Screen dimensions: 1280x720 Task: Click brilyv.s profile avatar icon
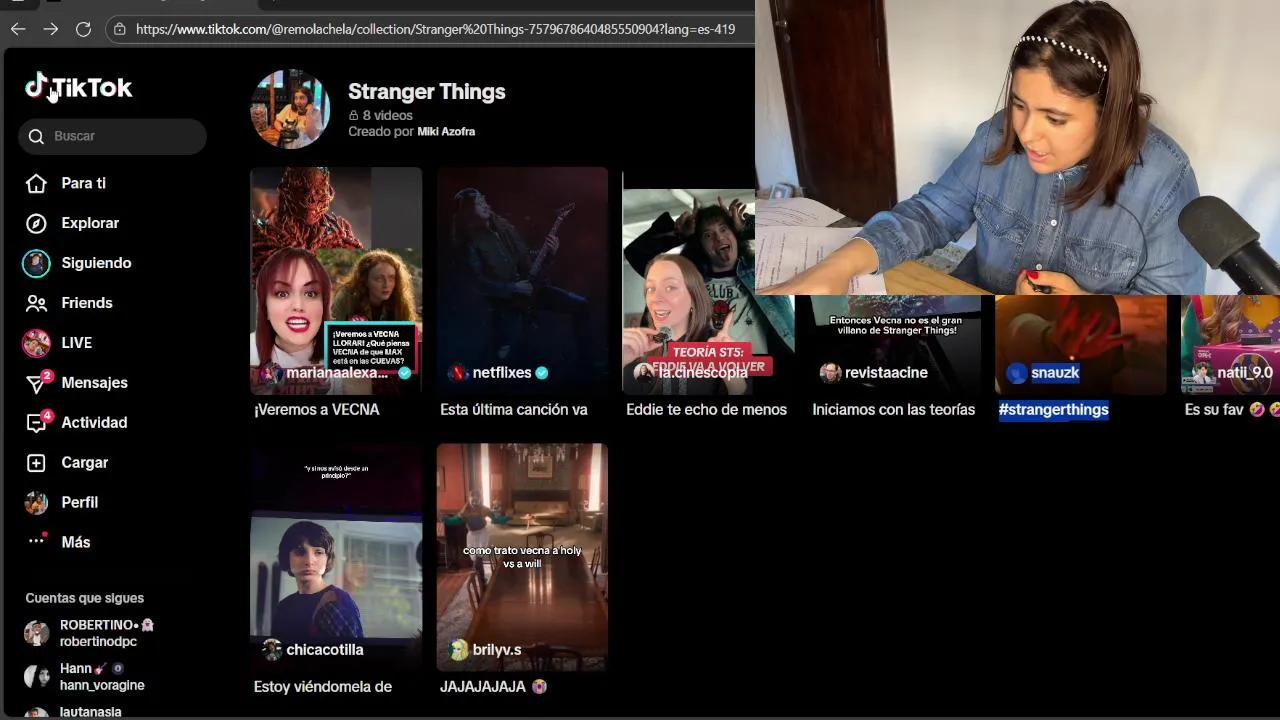point(458,650)
